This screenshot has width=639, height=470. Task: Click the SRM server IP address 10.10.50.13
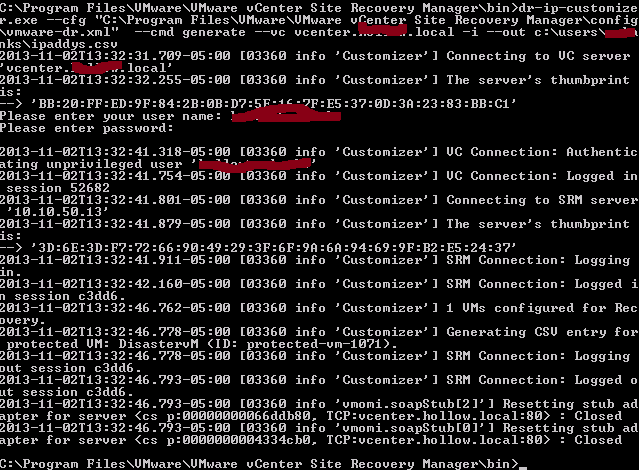(57, 212)
